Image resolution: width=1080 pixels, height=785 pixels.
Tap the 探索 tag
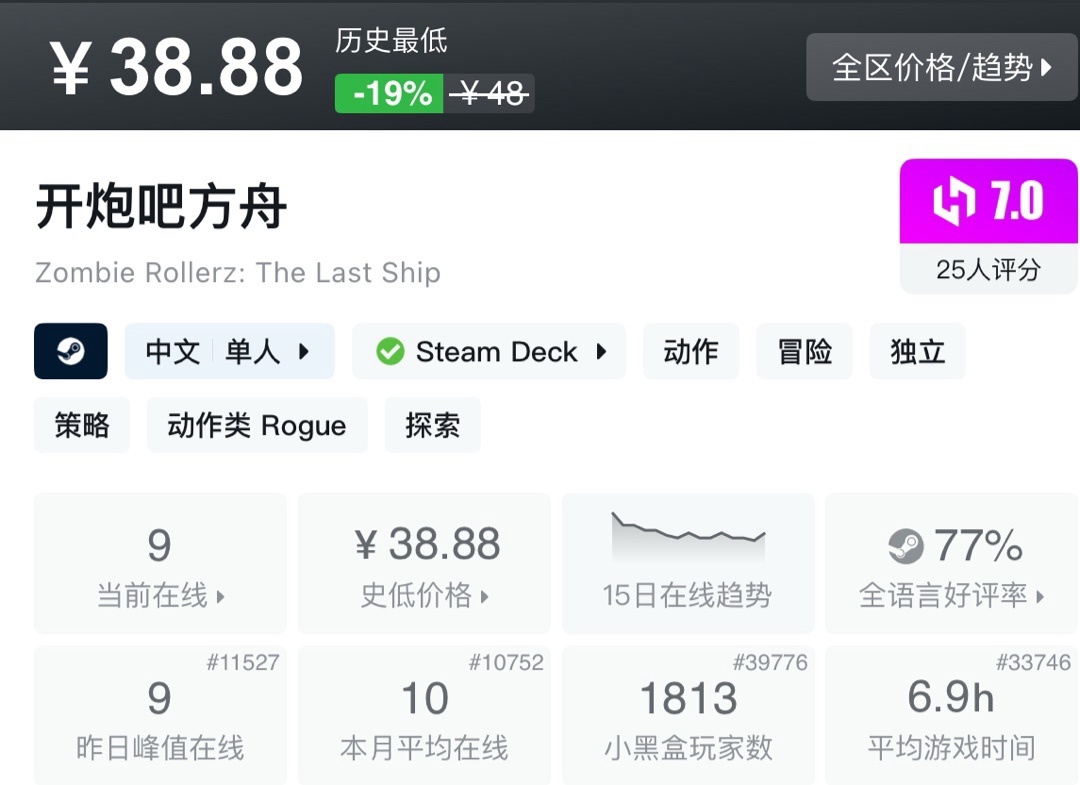click(x=432, y=425)
